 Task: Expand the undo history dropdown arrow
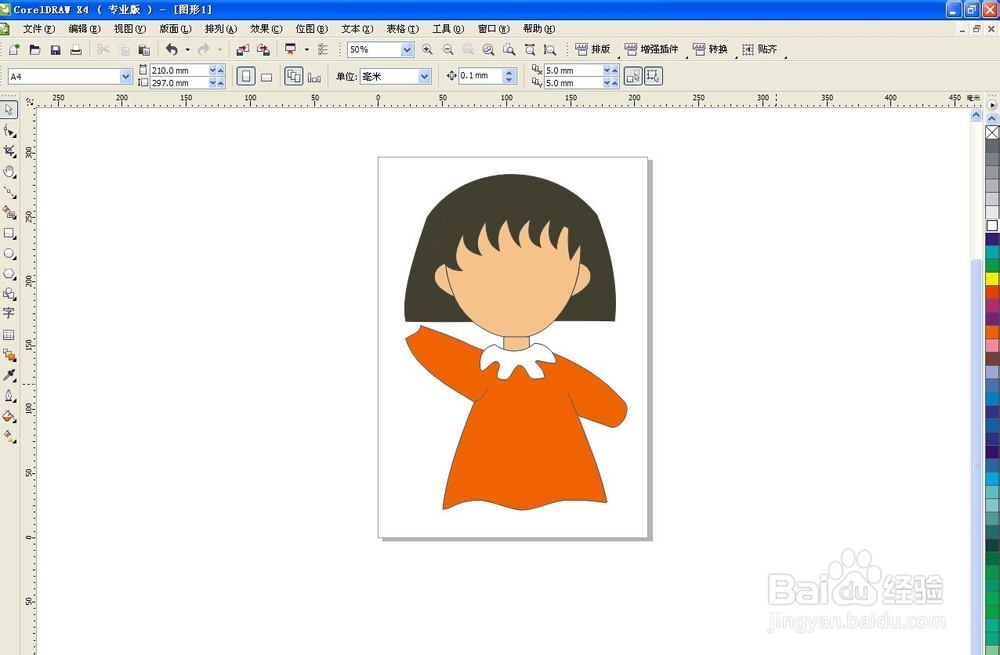click(188, 49)
